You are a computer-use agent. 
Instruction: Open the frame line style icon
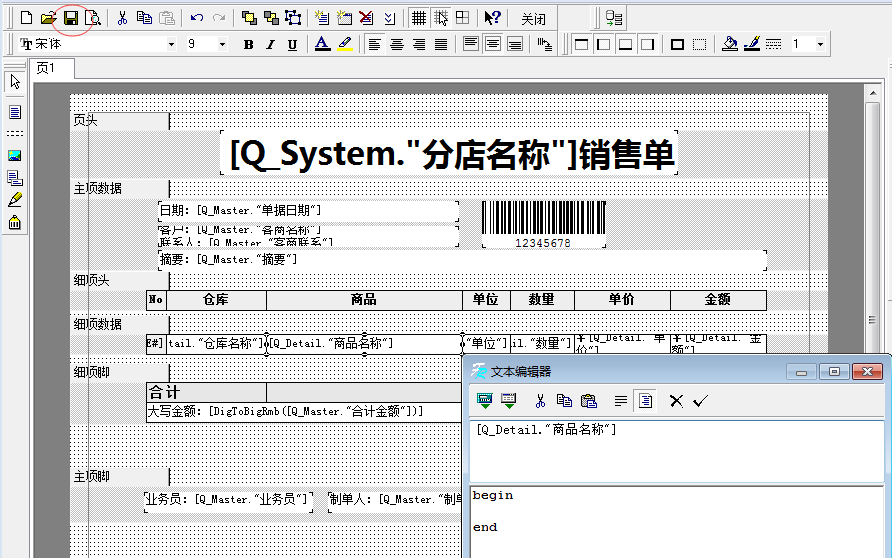tap(773, 44)
